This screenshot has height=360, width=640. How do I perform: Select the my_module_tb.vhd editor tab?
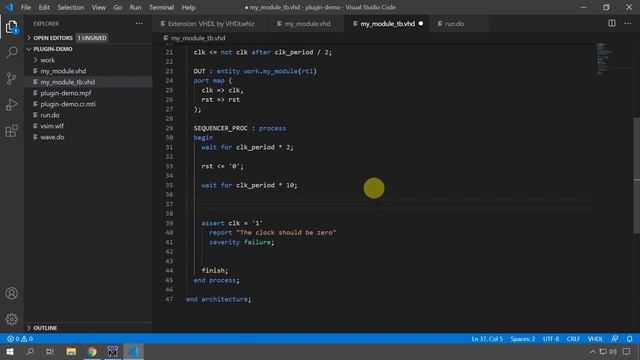tap(387, 24)
